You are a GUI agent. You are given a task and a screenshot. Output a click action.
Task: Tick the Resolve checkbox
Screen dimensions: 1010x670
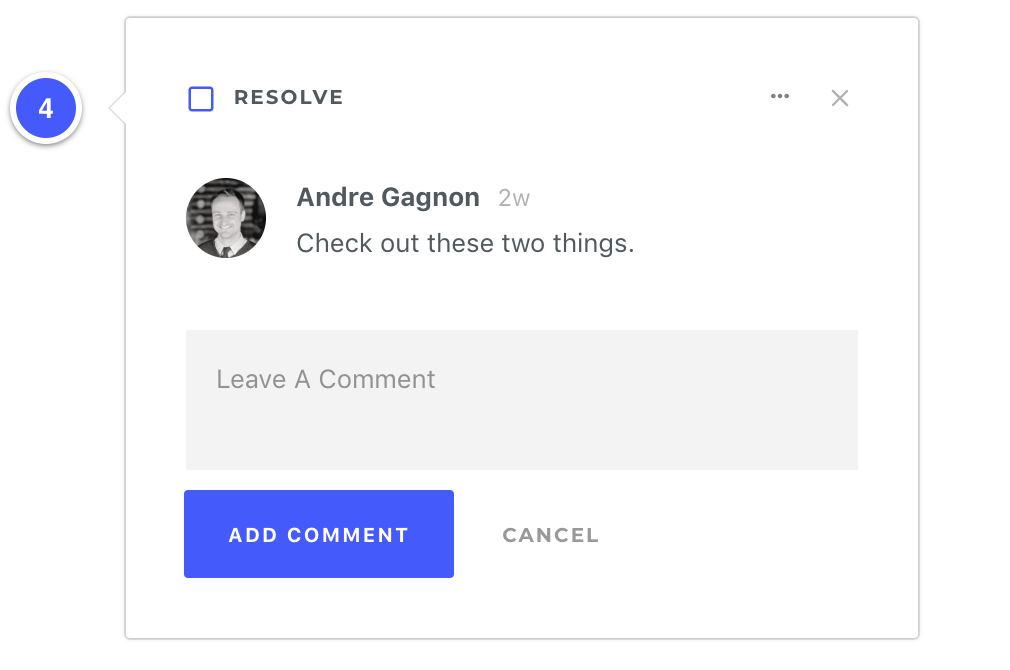tap(201, 99)
